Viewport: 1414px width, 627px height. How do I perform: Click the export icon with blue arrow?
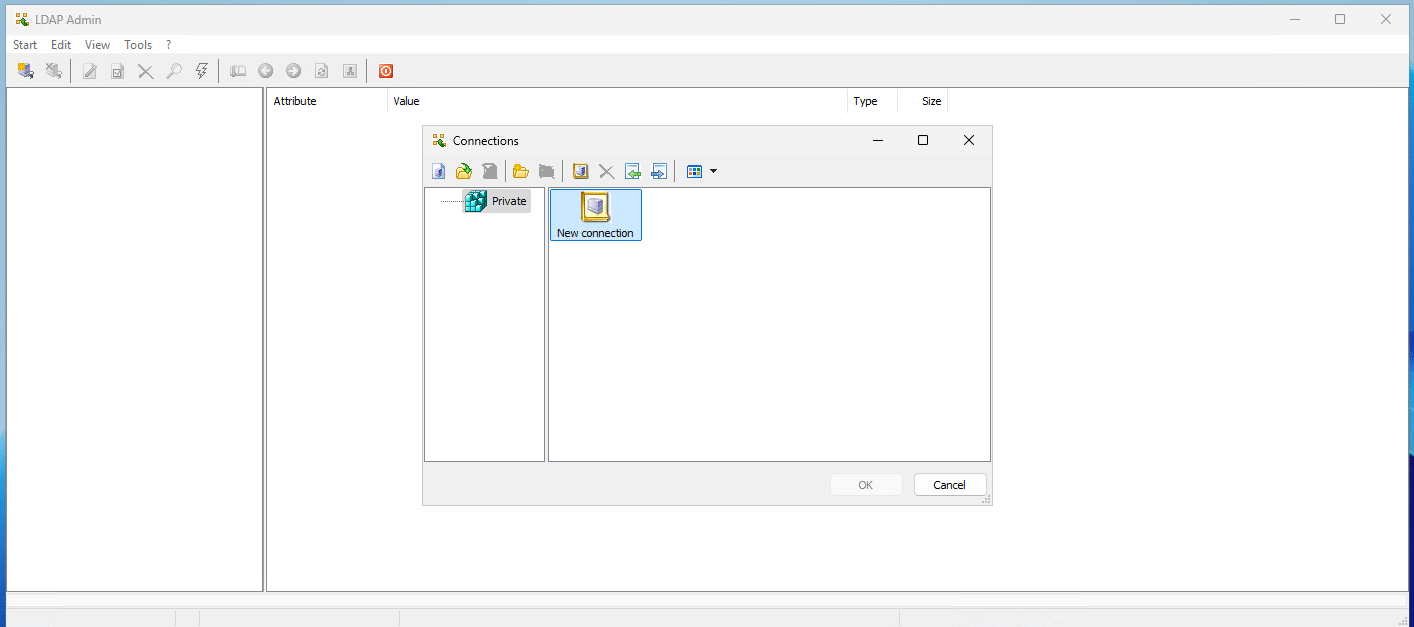tap(658, 171)
